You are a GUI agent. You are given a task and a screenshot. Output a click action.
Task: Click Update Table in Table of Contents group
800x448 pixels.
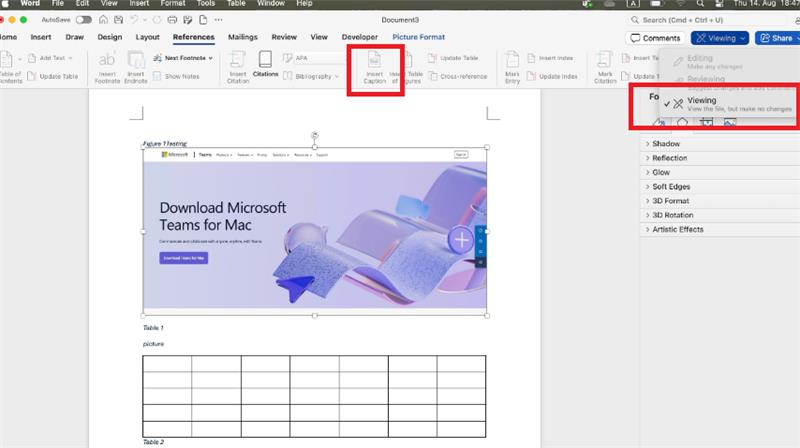pyautogui.click(x=53, y=76)
